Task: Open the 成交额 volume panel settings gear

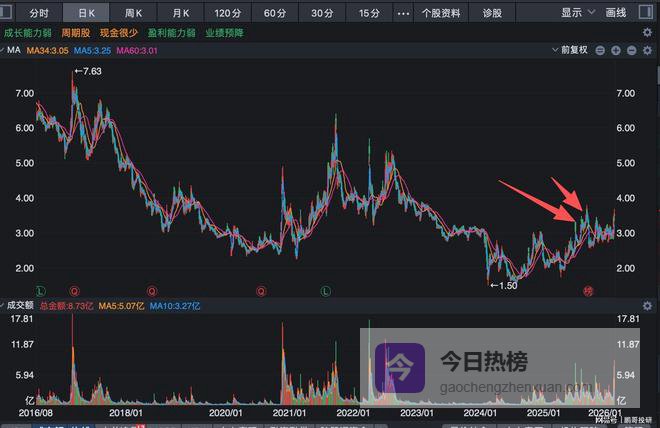Action: (646, 304)
